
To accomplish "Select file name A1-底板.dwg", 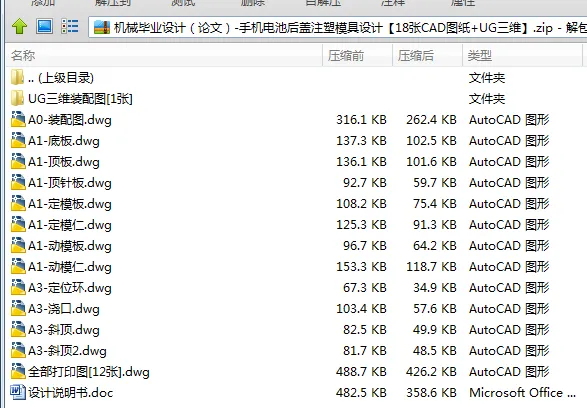I will (x=64, y=141).
